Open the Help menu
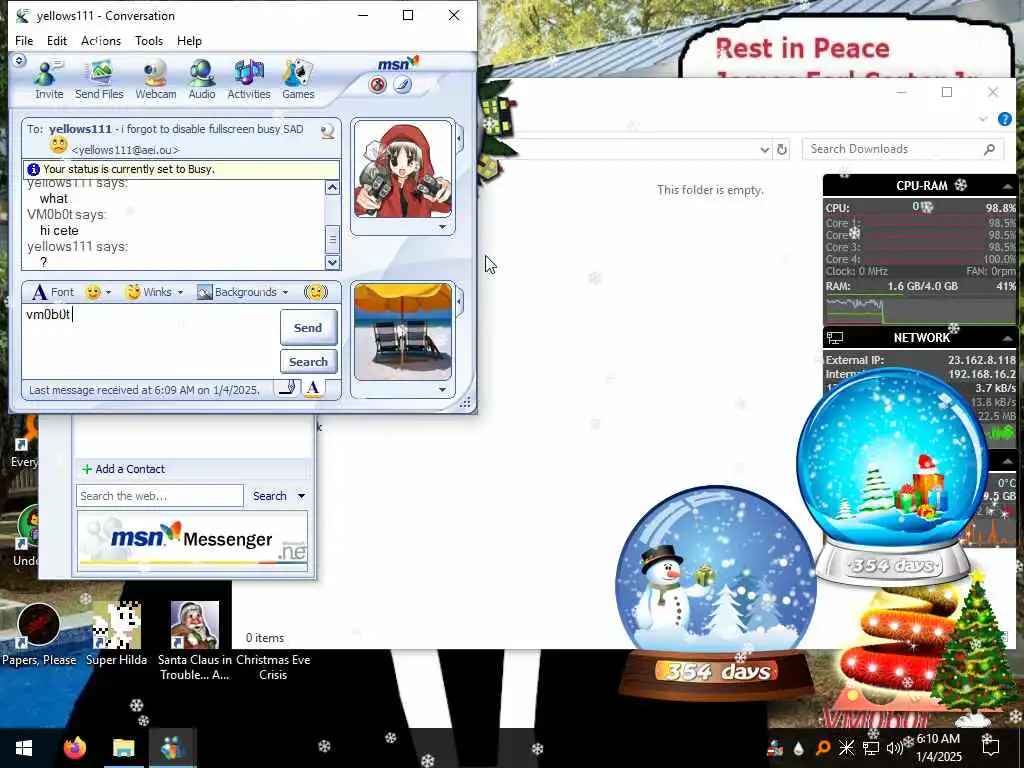1024x768 pixels. 189,40
